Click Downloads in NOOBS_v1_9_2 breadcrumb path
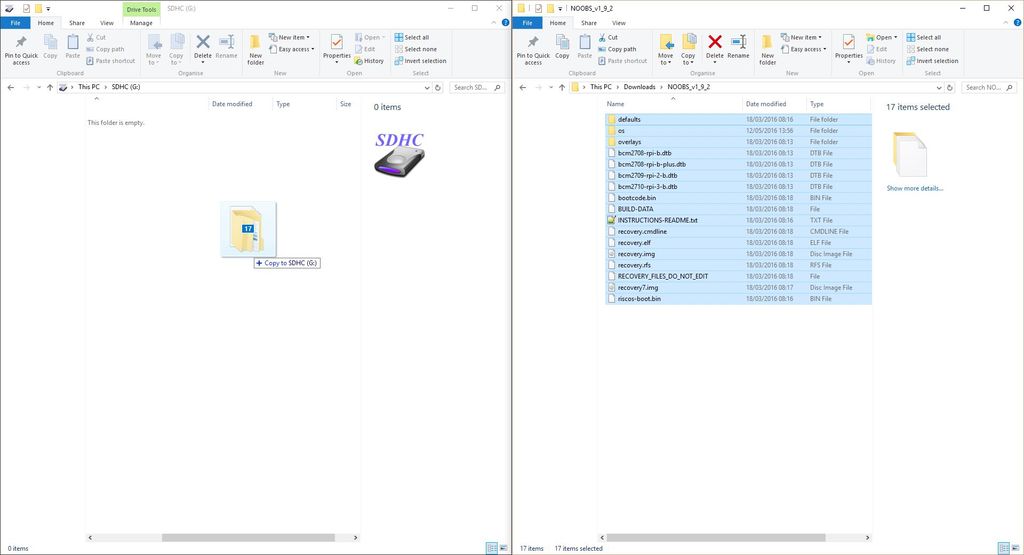This screenshot has width=1024, height=555. tap(639, 87)
